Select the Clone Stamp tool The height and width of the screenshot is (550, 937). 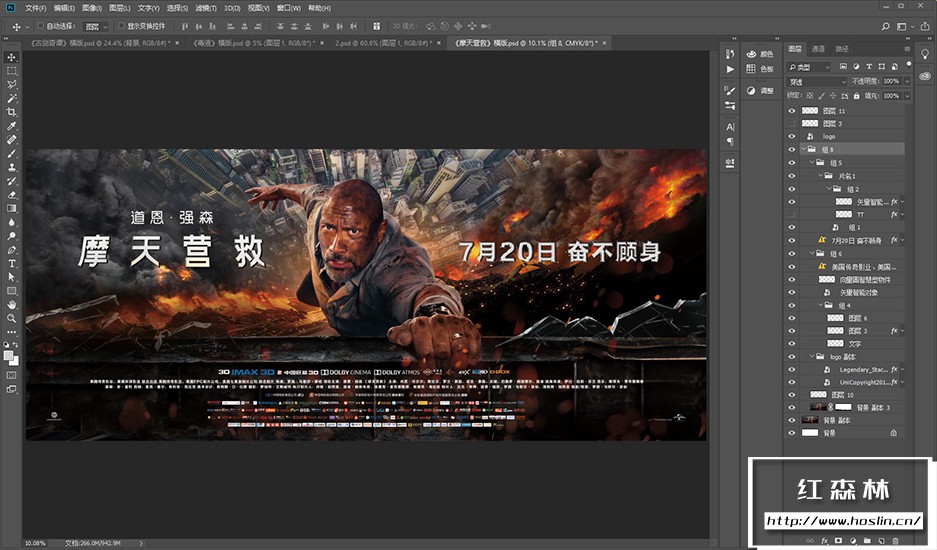(x=11, y=167)
